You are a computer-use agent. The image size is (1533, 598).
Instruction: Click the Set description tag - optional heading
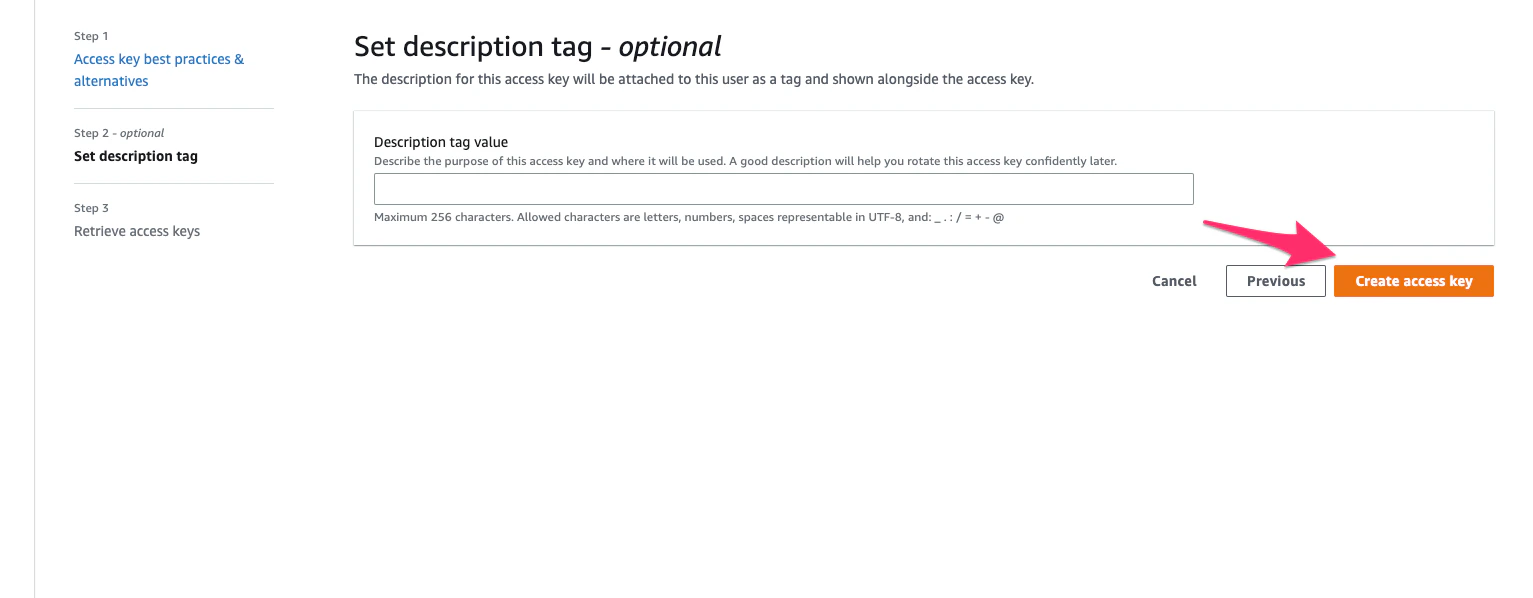537,46
